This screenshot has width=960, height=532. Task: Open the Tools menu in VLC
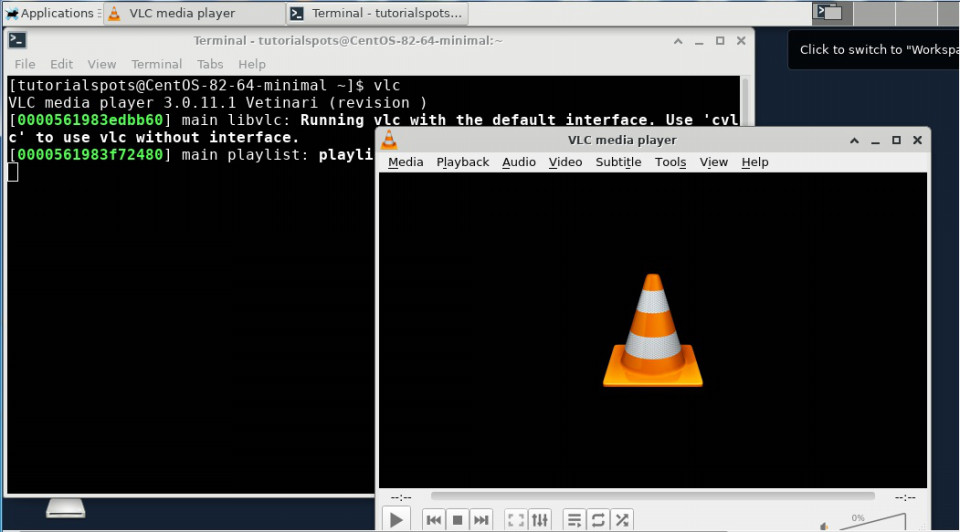click(670, 162)
